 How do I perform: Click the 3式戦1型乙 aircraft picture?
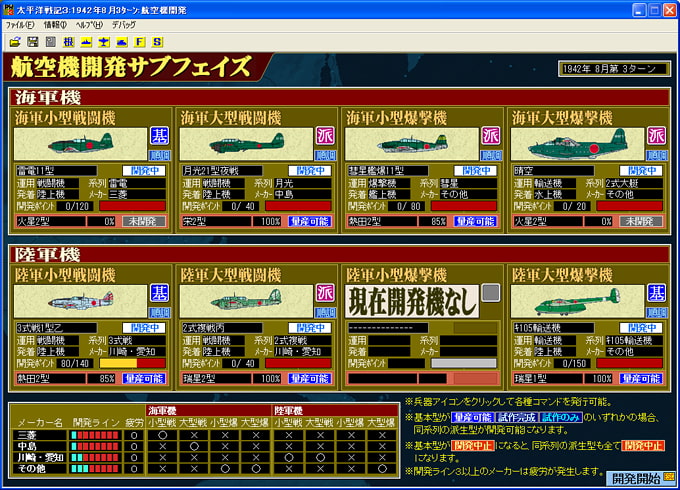(81, 301)
